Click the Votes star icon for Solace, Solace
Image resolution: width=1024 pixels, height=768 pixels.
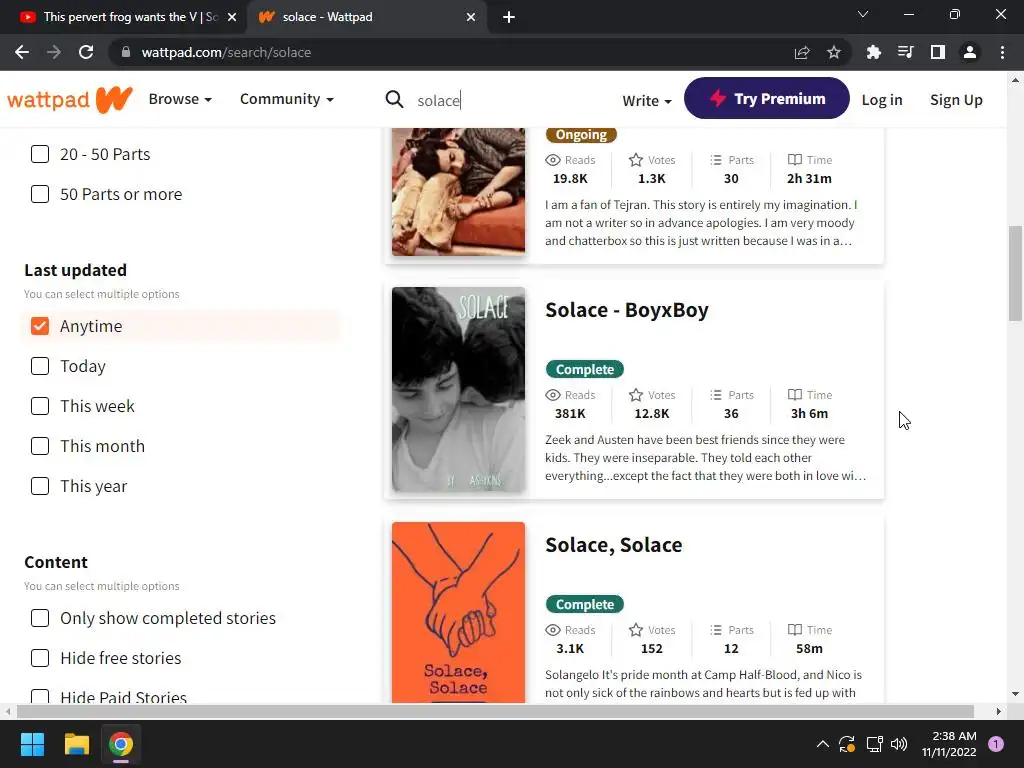(636, 630)
